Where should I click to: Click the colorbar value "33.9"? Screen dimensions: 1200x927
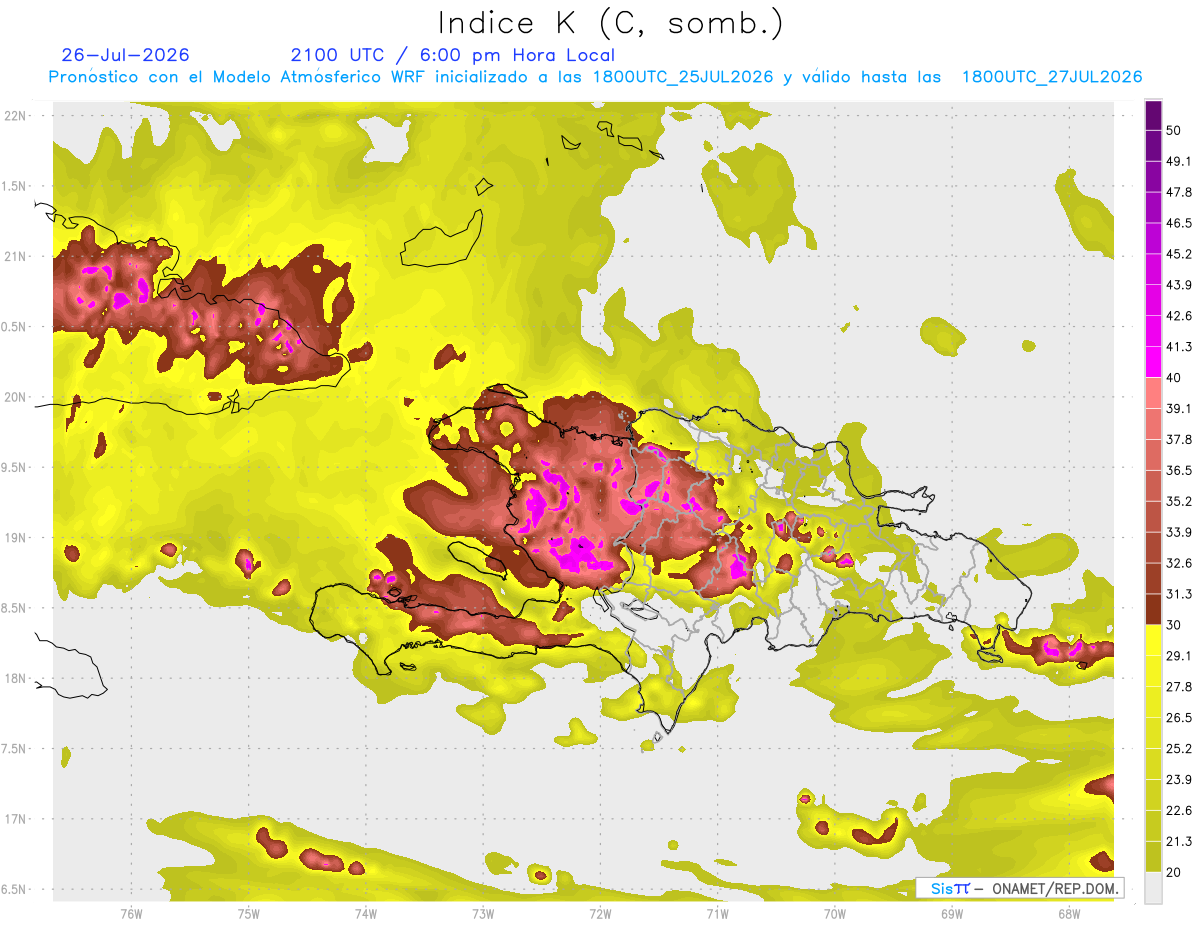click(x=1180, y=532)
